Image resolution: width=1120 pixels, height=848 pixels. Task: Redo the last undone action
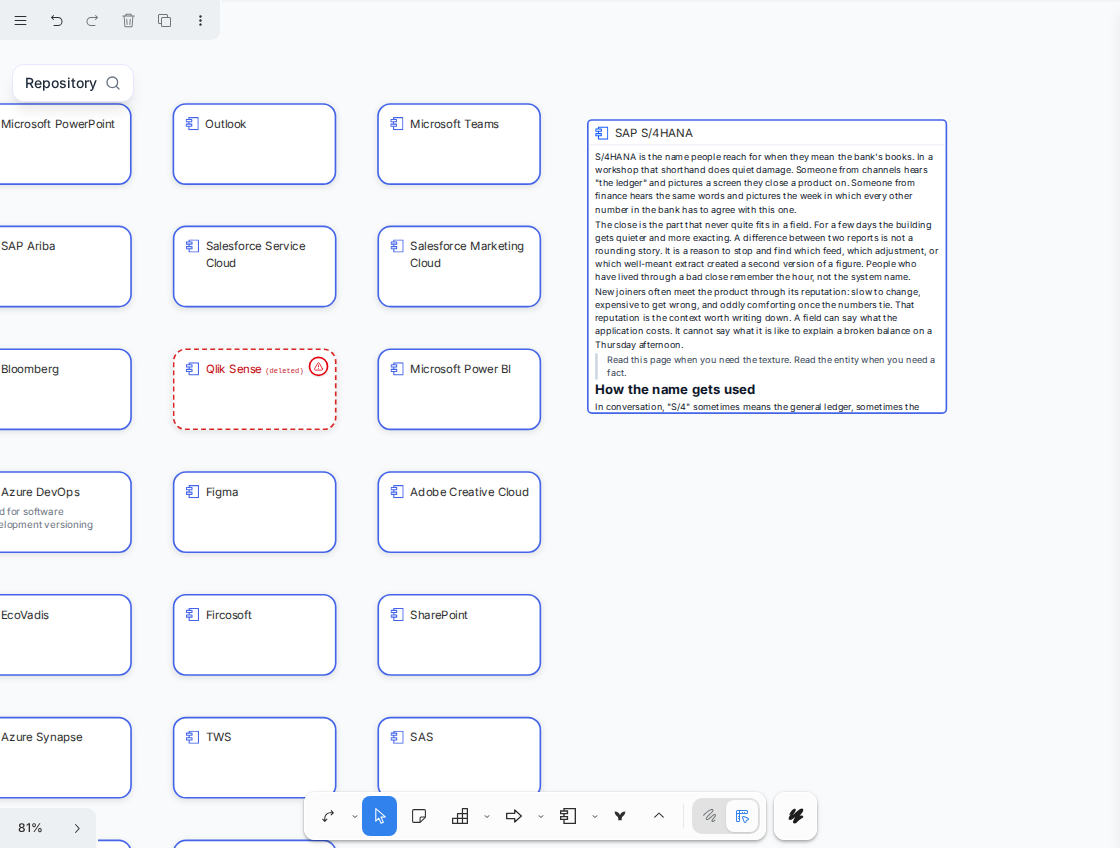point(92,21)
